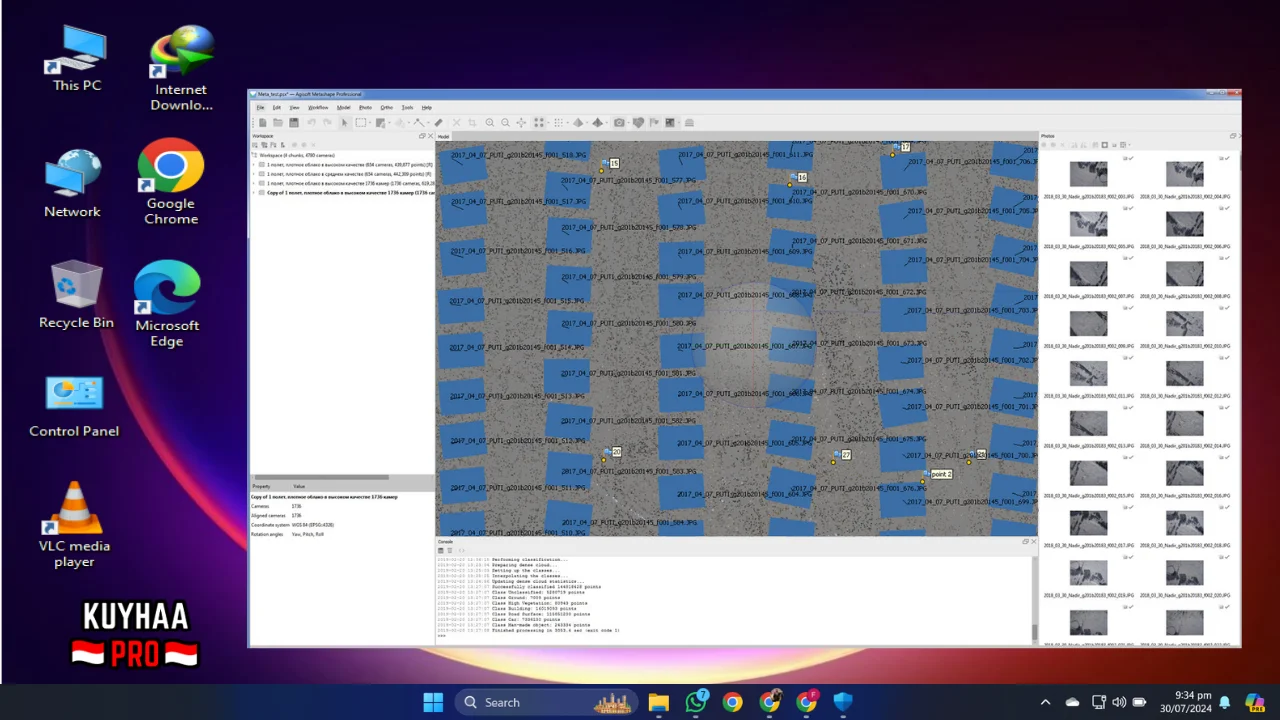Viewport: 1280px width, 720px height.
Task: Click the Delete selection X icon
Action: tap(457, 123)
